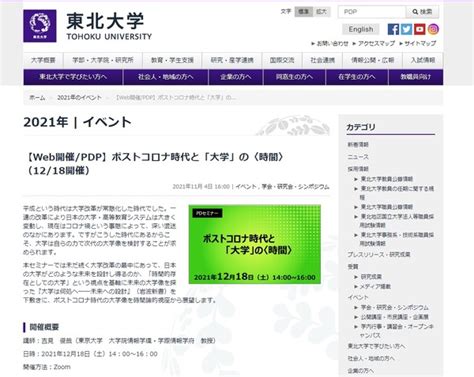
Task: Select the 企業の方へ purple tab
Action: 236,77
